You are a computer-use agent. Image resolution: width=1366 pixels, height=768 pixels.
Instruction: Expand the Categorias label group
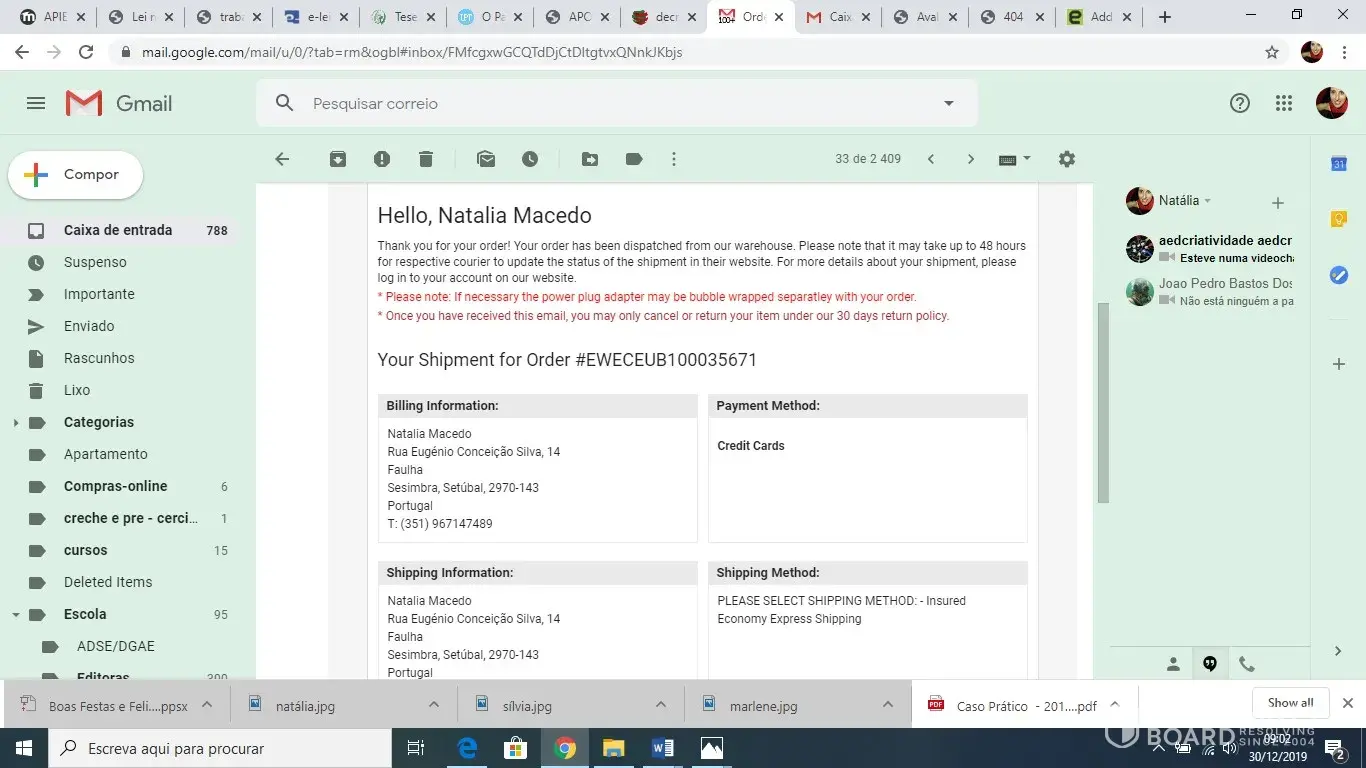pyautogui.click(x=15, y=423)
